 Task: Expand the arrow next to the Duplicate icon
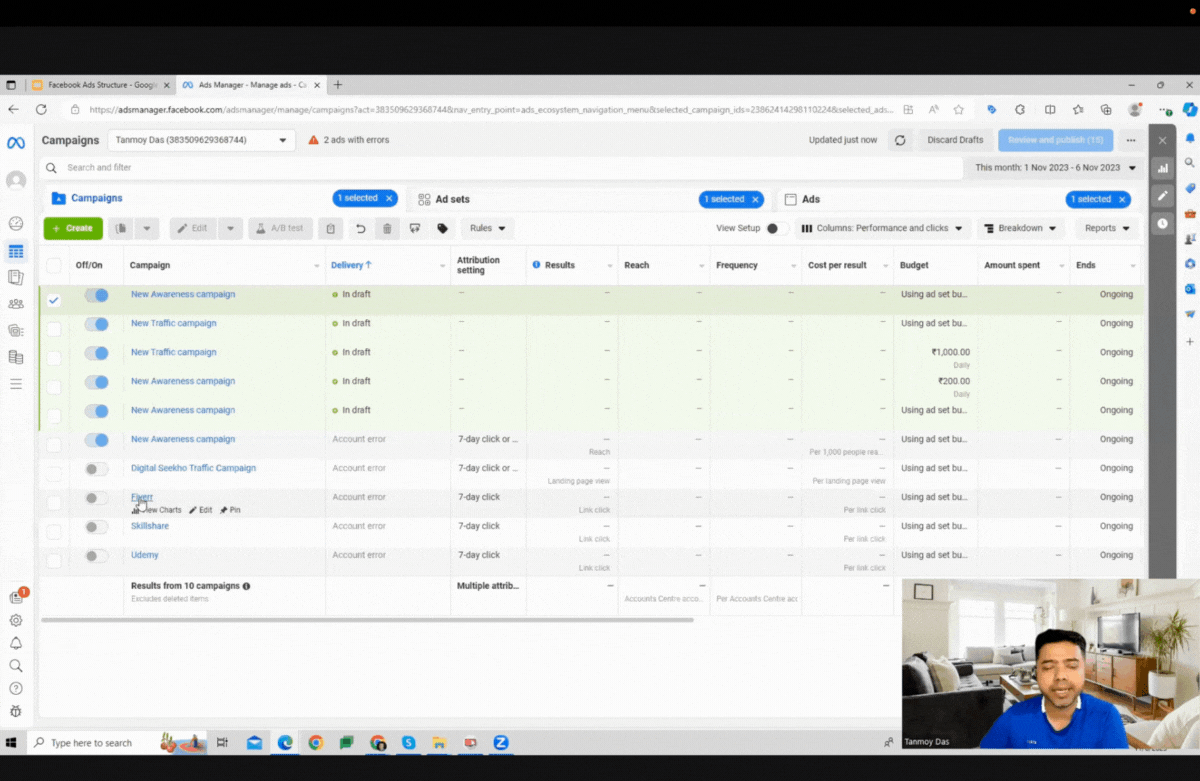pyautogui.click(x=147, y=228)
